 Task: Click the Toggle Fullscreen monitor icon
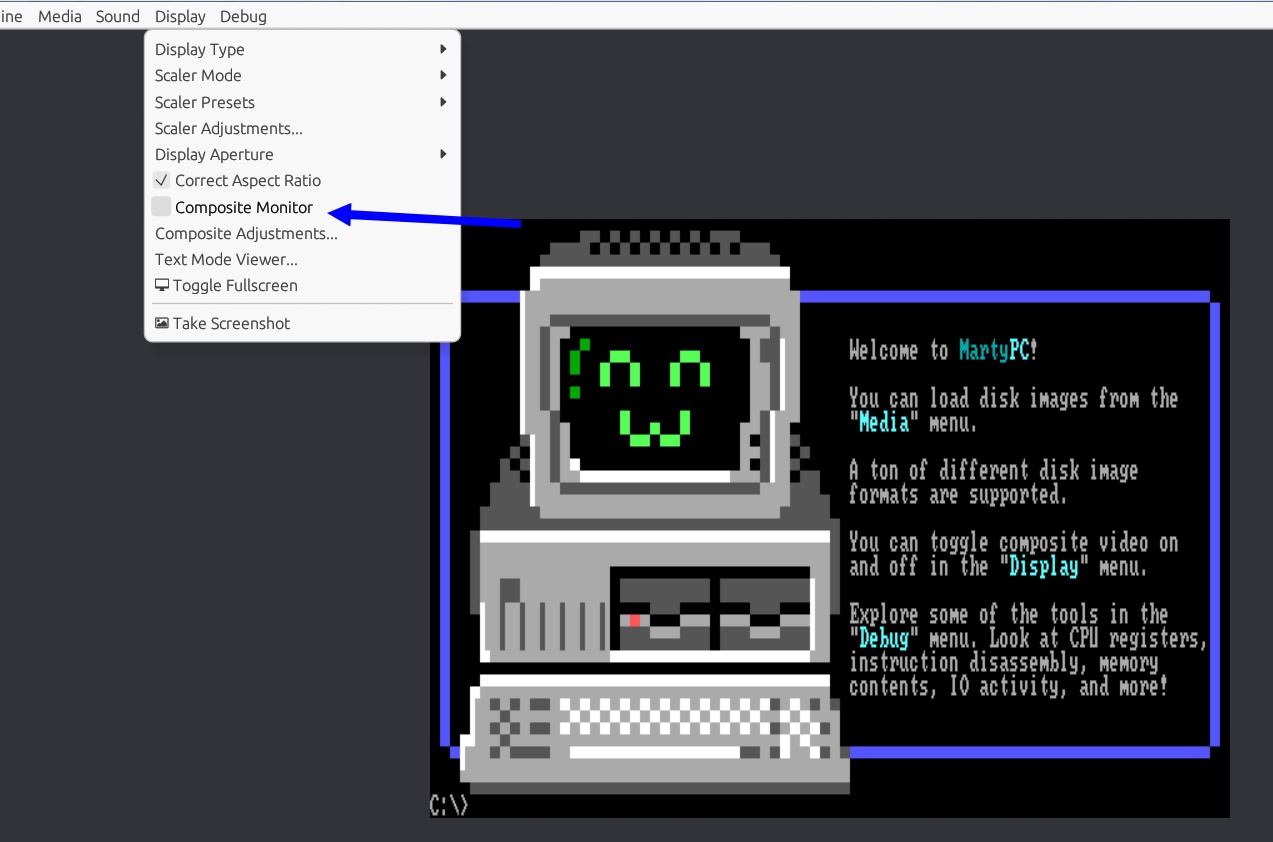(x=162, y=285)
